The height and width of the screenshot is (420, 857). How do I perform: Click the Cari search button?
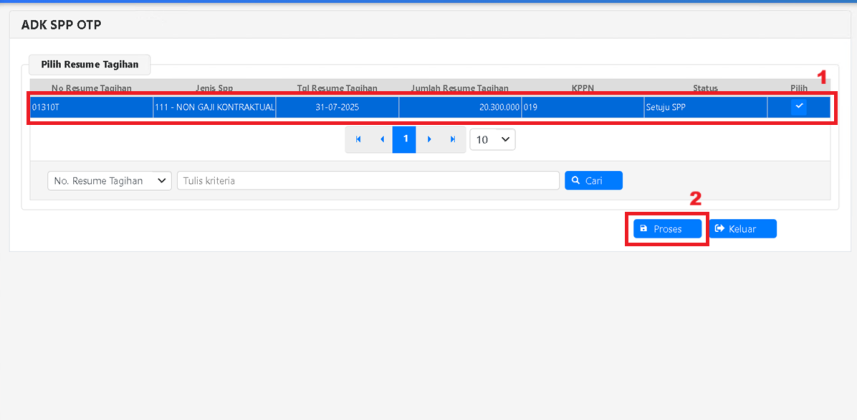(593, 181)
